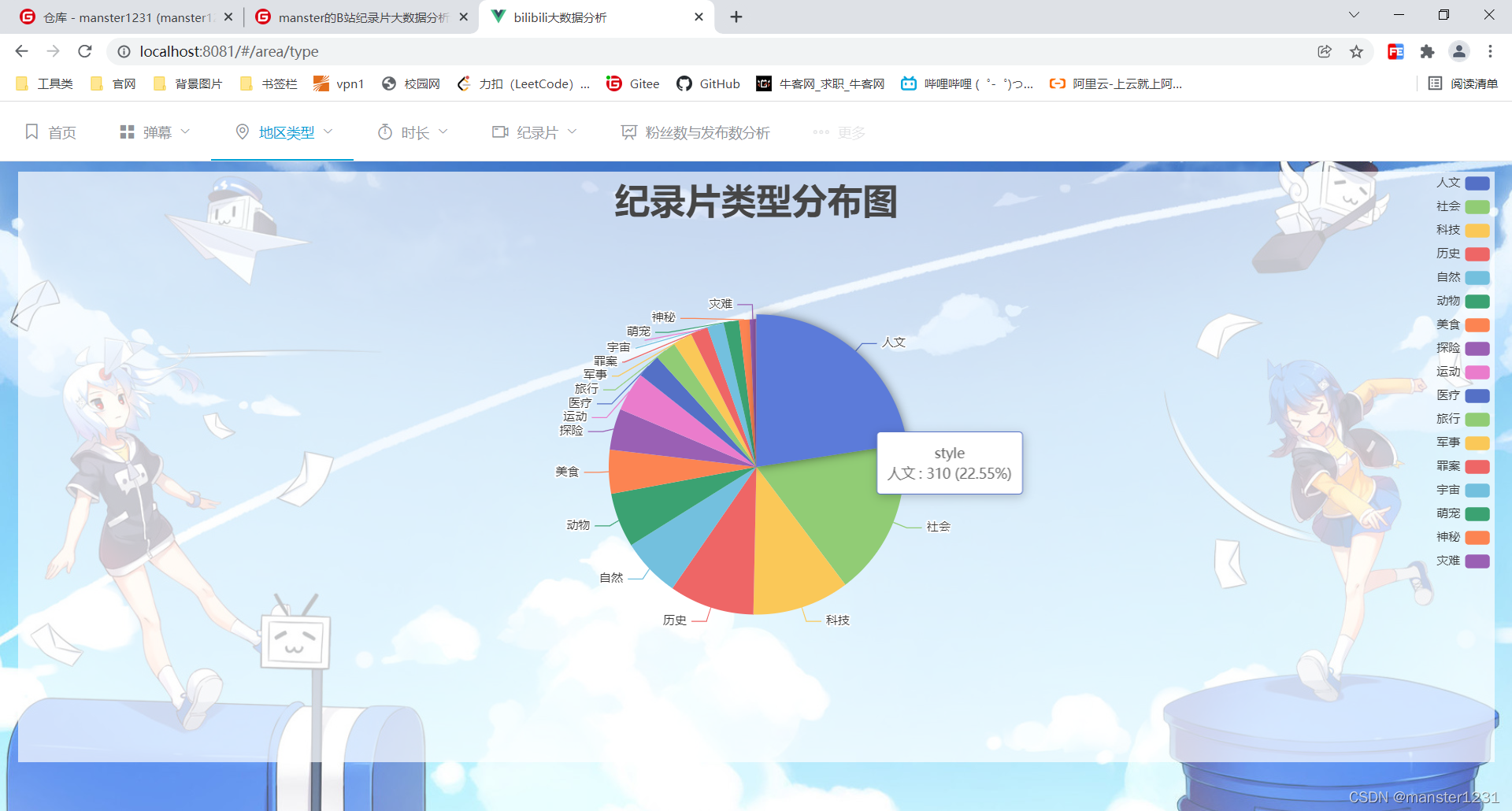Click the 灾难 legend entry
The width and height of the screenshot is (1512, 811).
[x=1462, y=561]
